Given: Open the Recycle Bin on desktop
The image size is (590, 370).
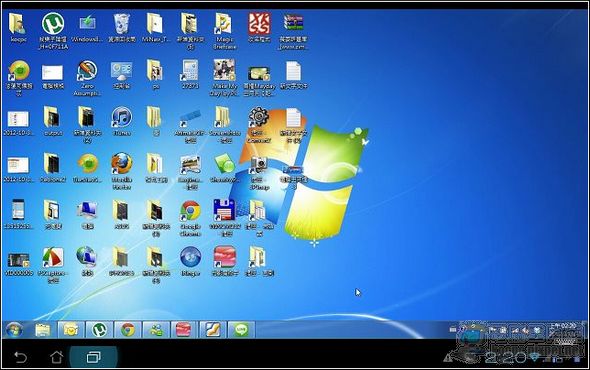Looking at the screenshot, I should point(122,24).
